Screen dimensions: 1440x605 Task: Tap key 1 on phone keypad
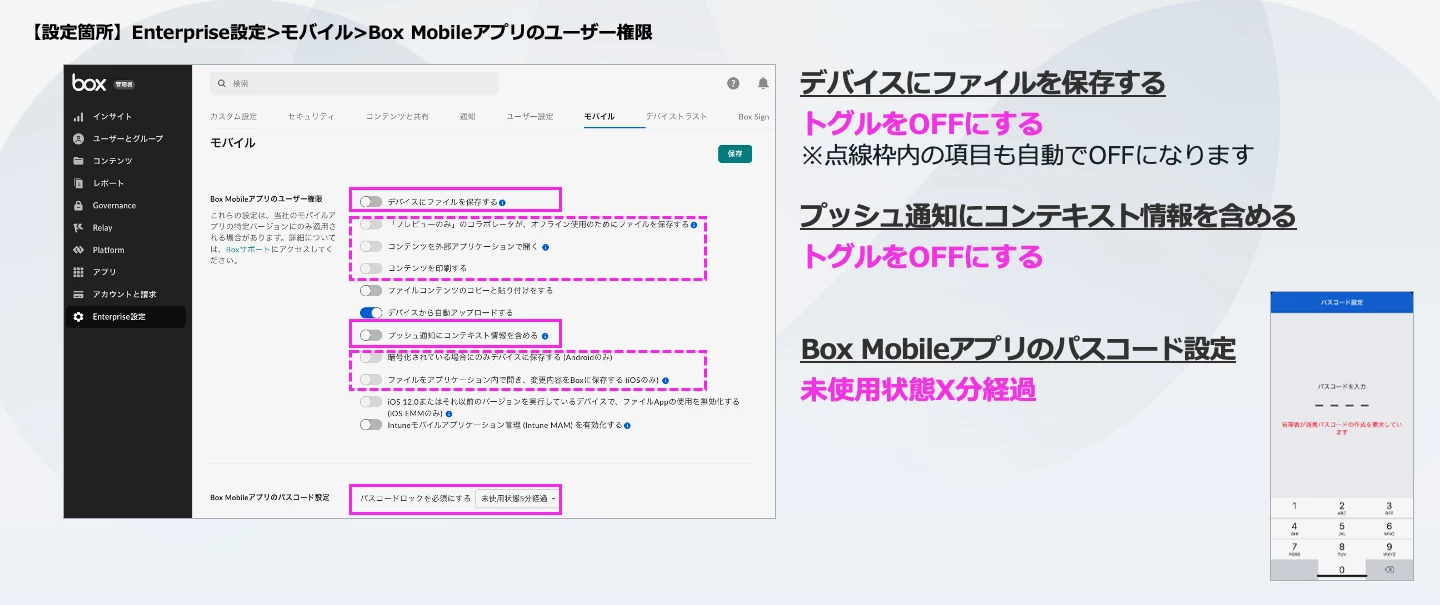coord(1294,508)
